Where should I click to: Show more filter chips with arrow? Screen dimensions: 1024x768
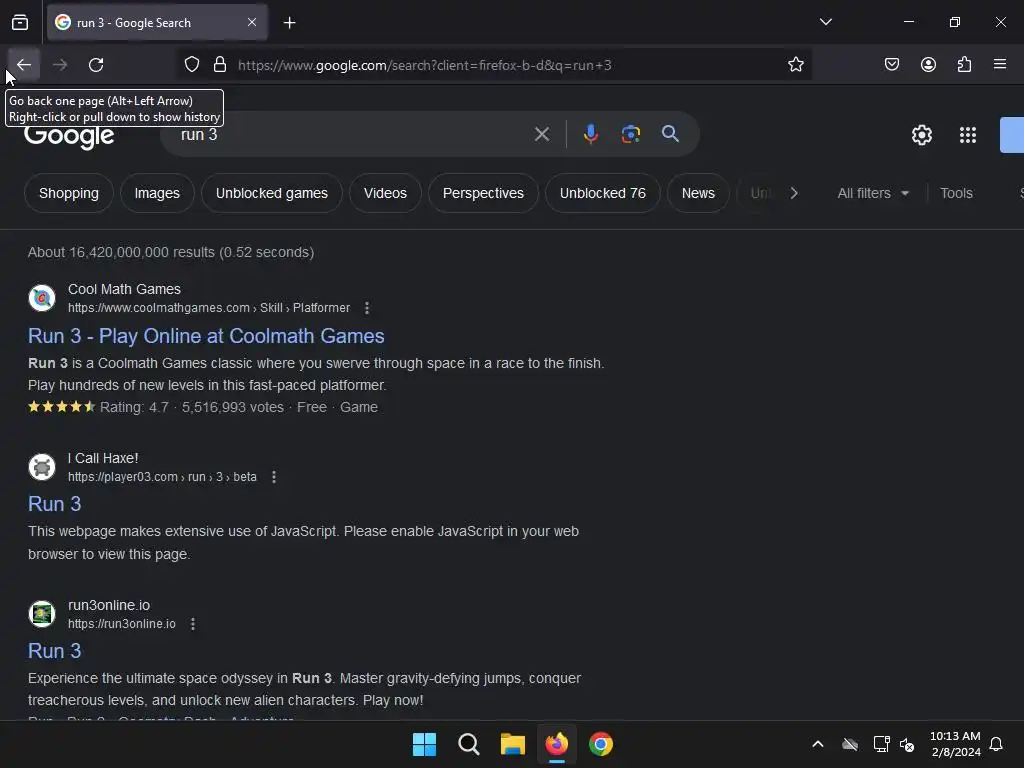click(793, 193)
